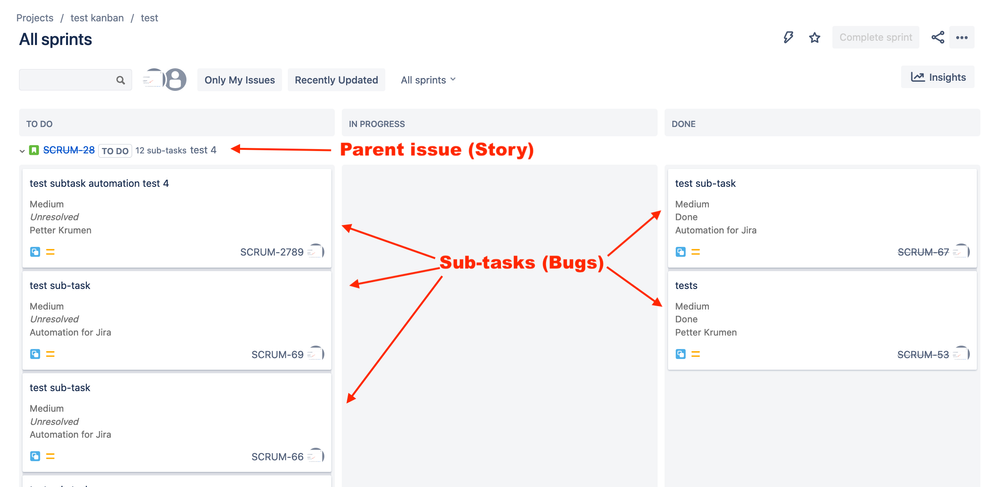Click 'Petter Krumen' on SCRUM-53 card
The height and width of the screenshot is (487, 999).
707,332
